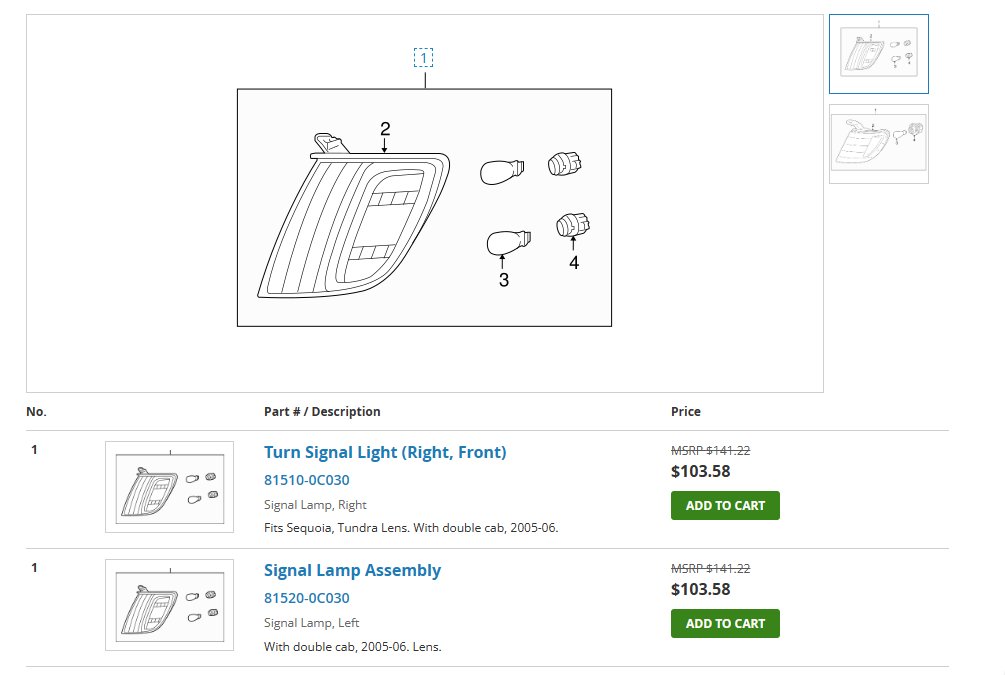Open part number 81510-0C030 link
This screenshot has height=675, width=1005.
pyautogui.click(x=307, y=480)
